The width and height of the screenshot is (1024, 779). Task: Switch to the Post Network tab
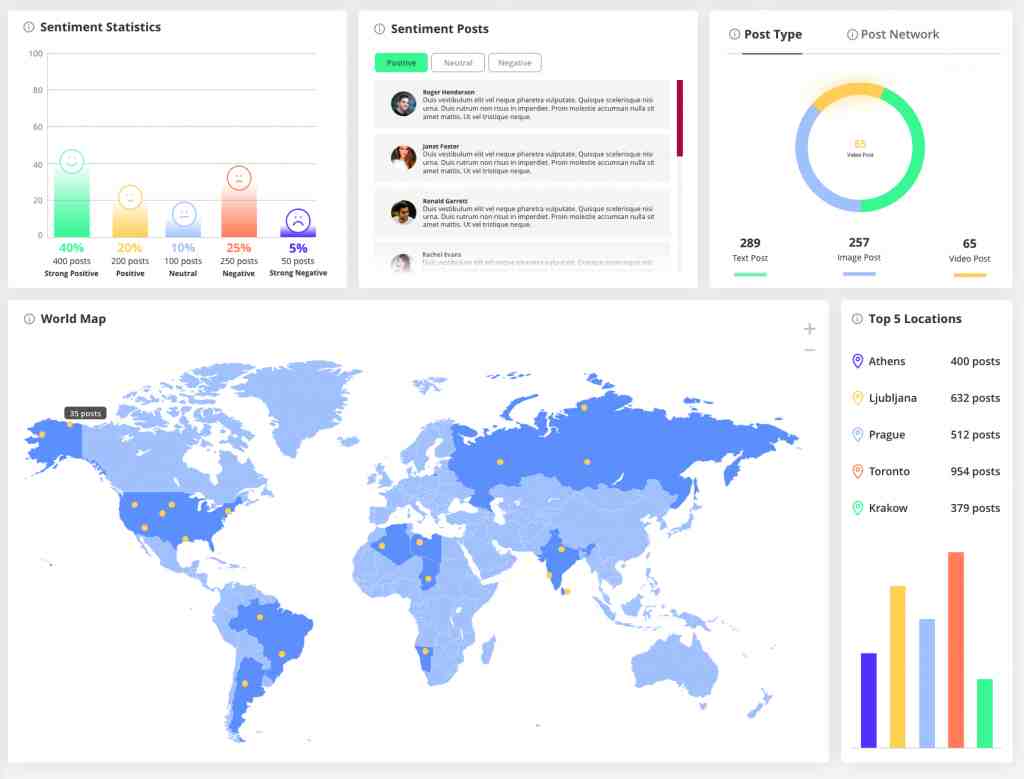tap(893, 34)
